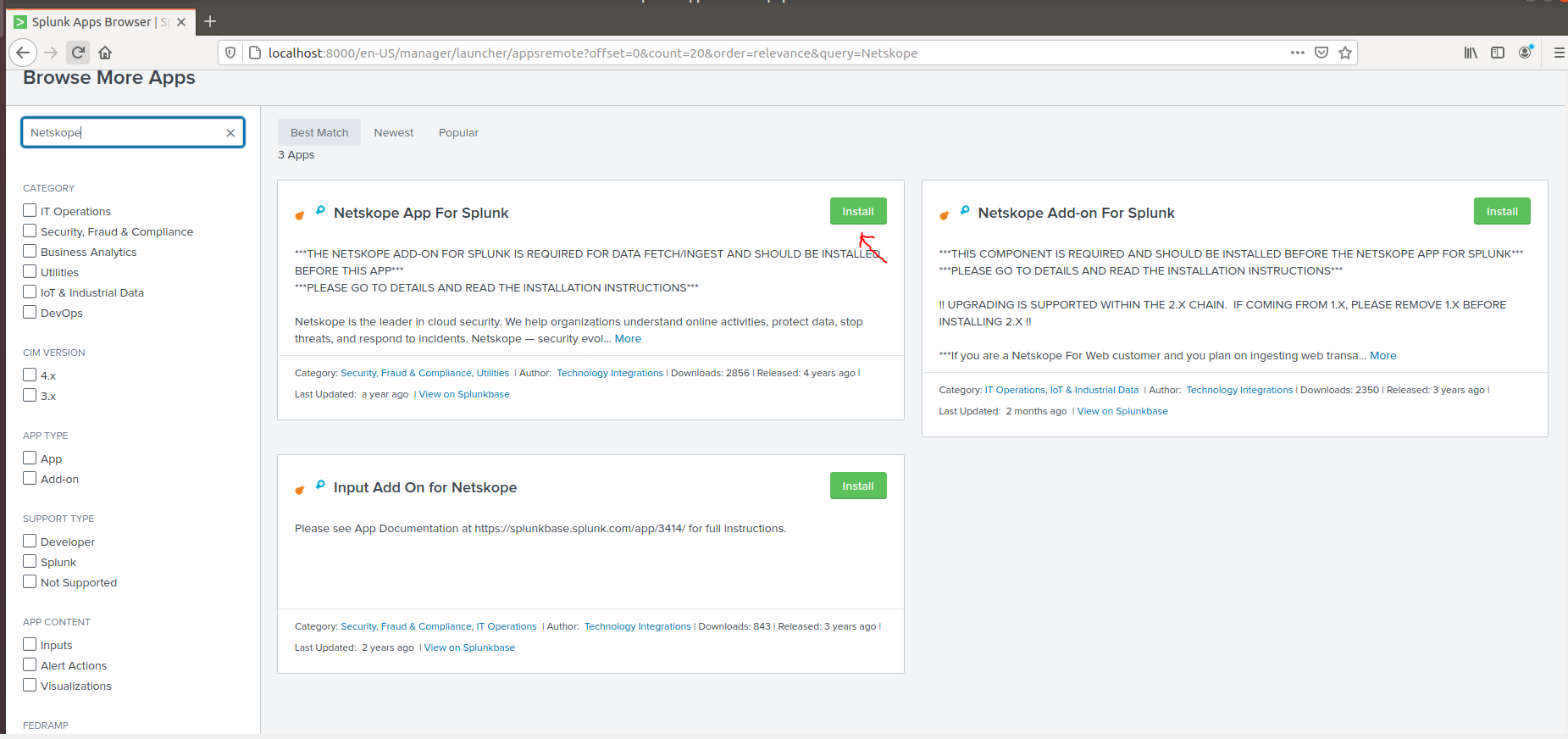Click the Input Add On for Netskope title
Viewport: 1568px width, 739px height.
(x=425, y=487)
